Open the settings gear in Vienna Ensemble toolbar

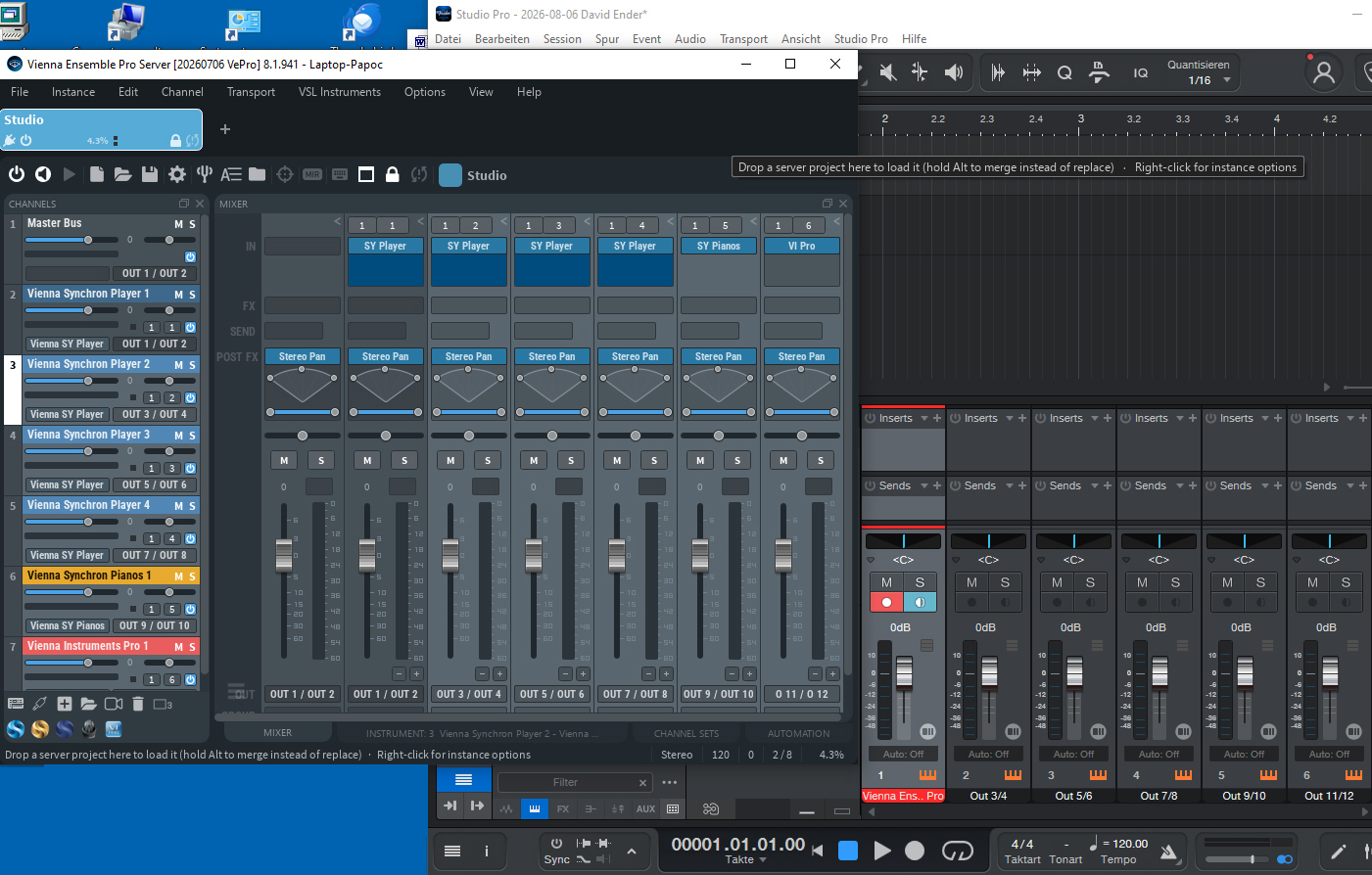(x=177, y=174)
